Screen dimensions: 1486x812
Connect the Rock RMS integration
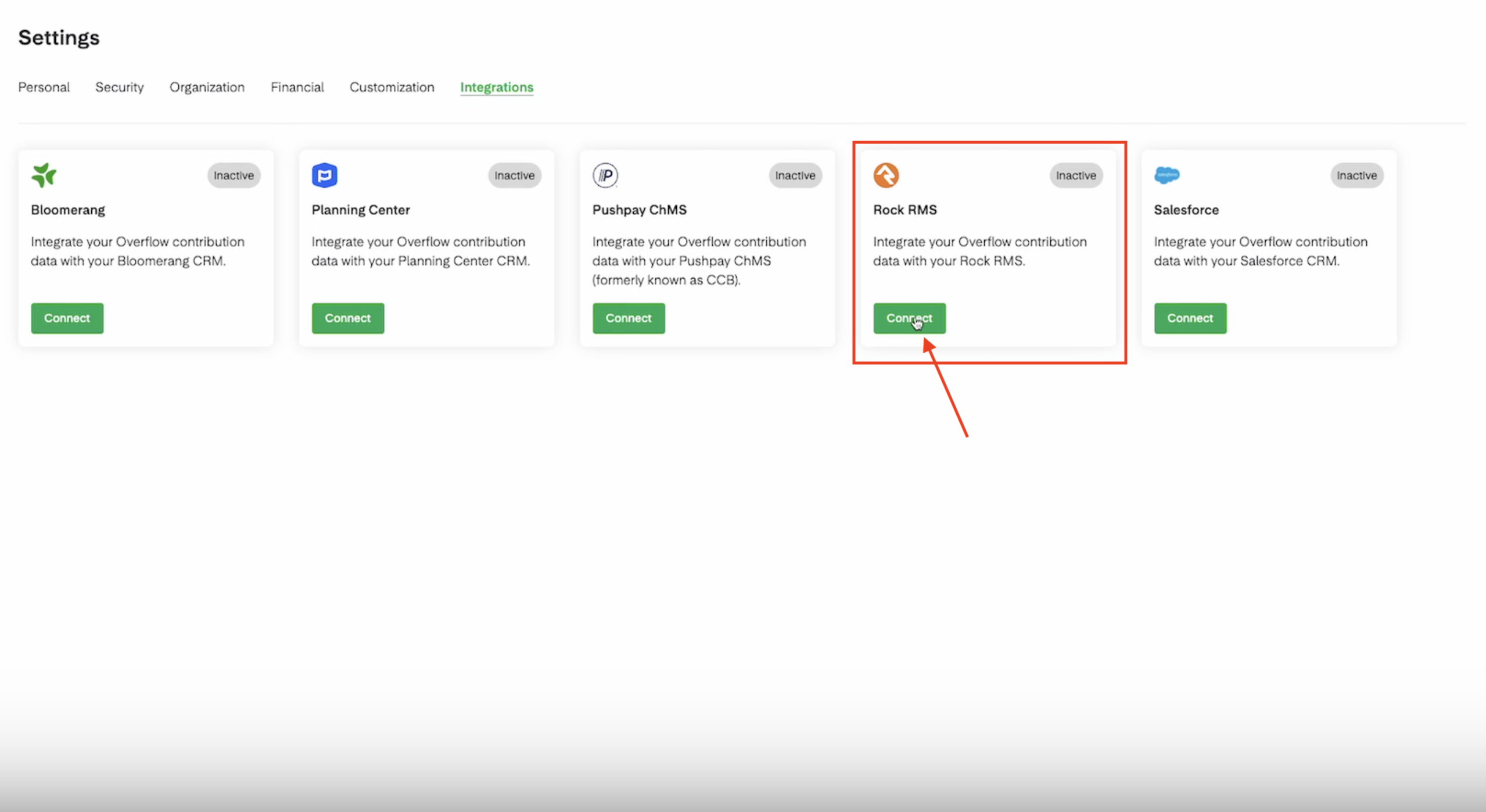[909, 318]
